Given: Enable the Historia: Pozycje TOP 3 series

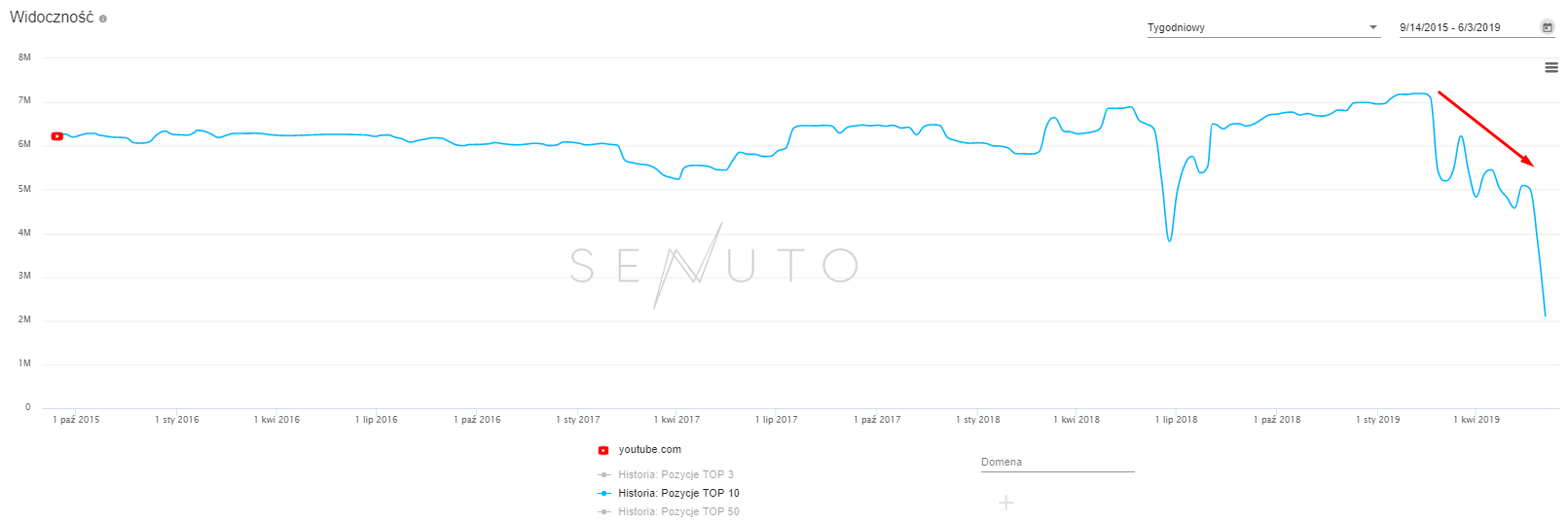Looking at the screenshot, I should pos(675,475).
